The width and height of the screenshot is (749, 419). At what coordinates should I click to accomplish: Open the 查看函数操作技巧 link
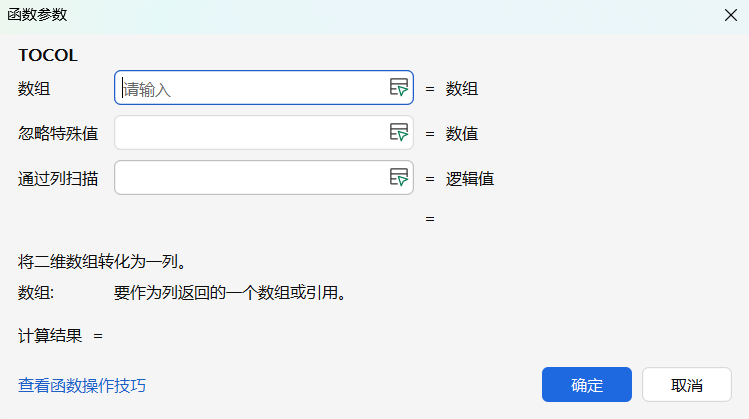pos(82,385)
